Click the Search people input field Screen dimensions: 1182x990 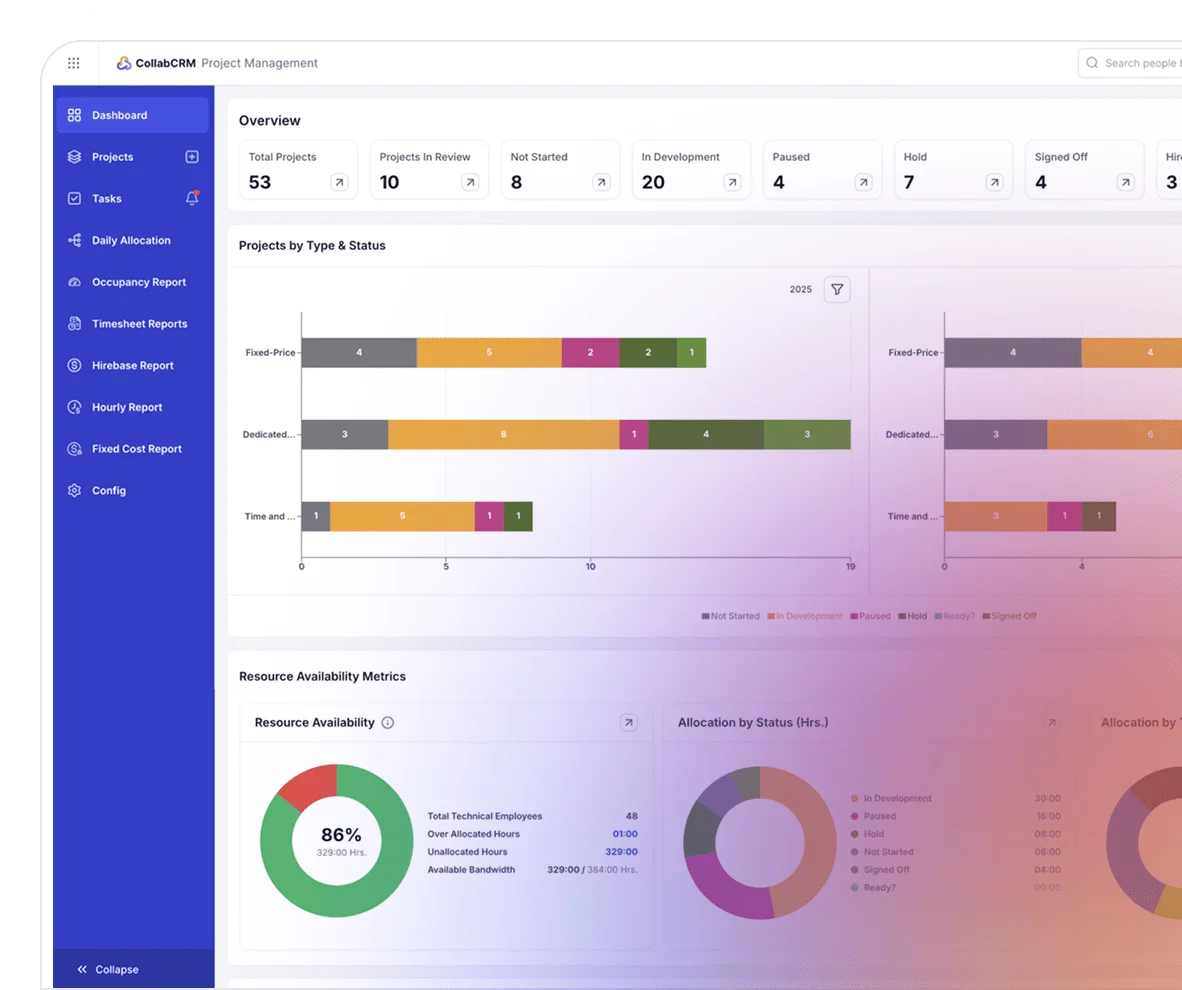pyautogui.click(x=1140, y=63)
